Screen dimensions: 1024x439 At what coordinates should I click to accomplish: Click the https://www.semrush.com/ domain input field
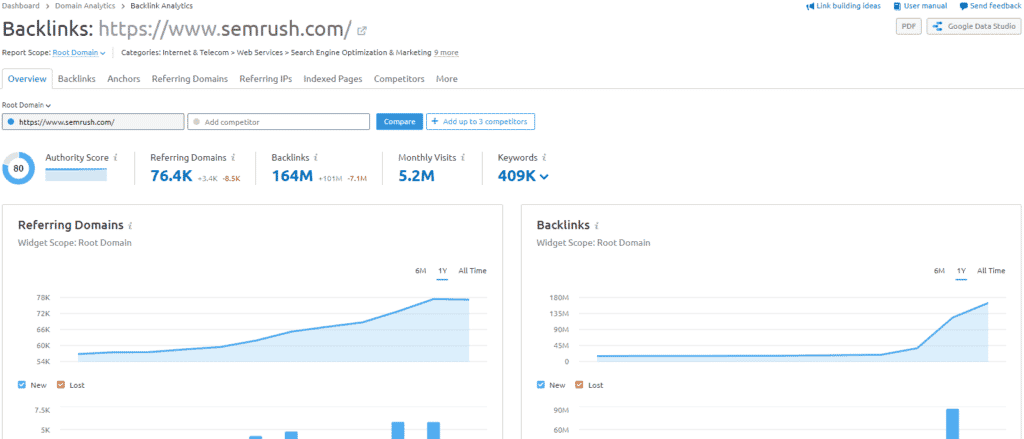93,122
